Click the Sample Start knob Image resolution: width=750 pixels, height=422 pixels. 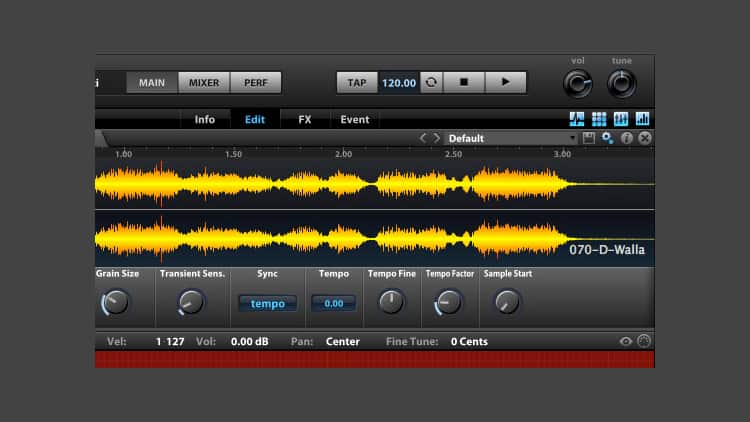pos(507,302)
